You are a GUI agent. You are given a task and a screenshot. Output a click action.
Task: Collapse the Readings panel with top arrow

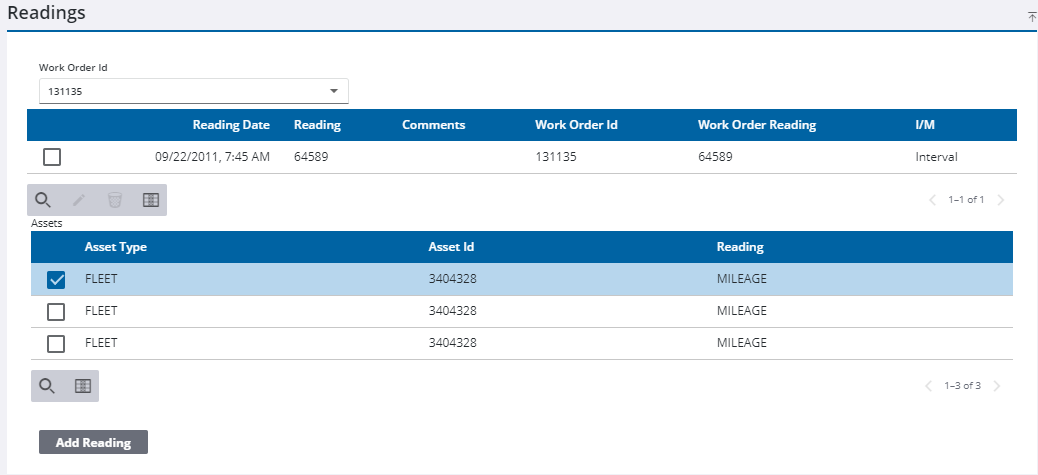[1032, 17]
